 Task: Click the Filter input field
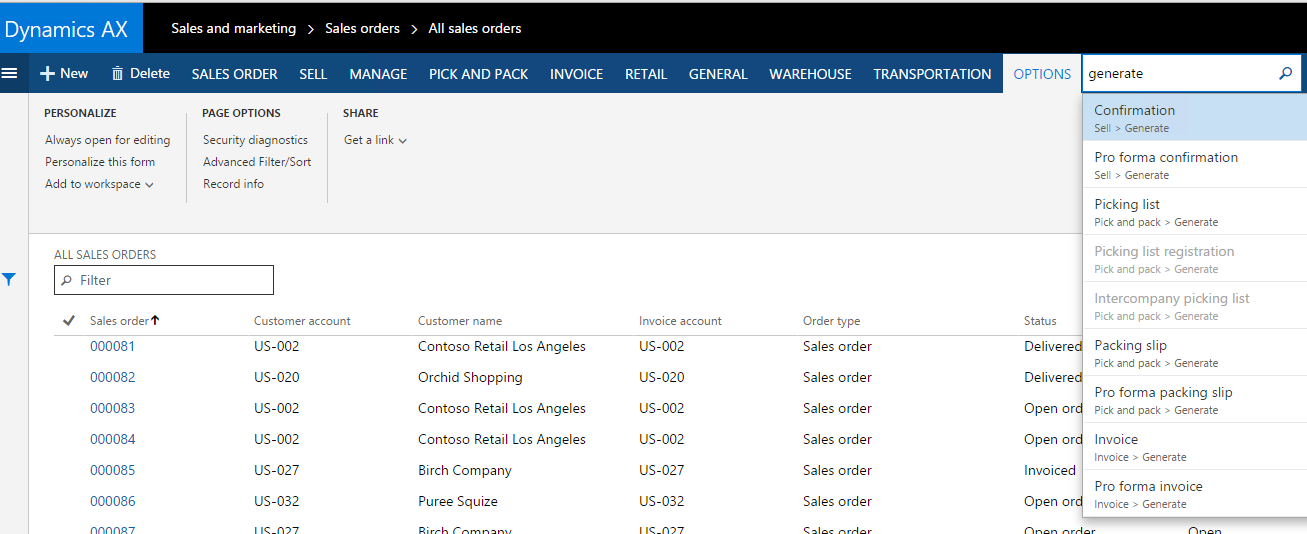164,280
